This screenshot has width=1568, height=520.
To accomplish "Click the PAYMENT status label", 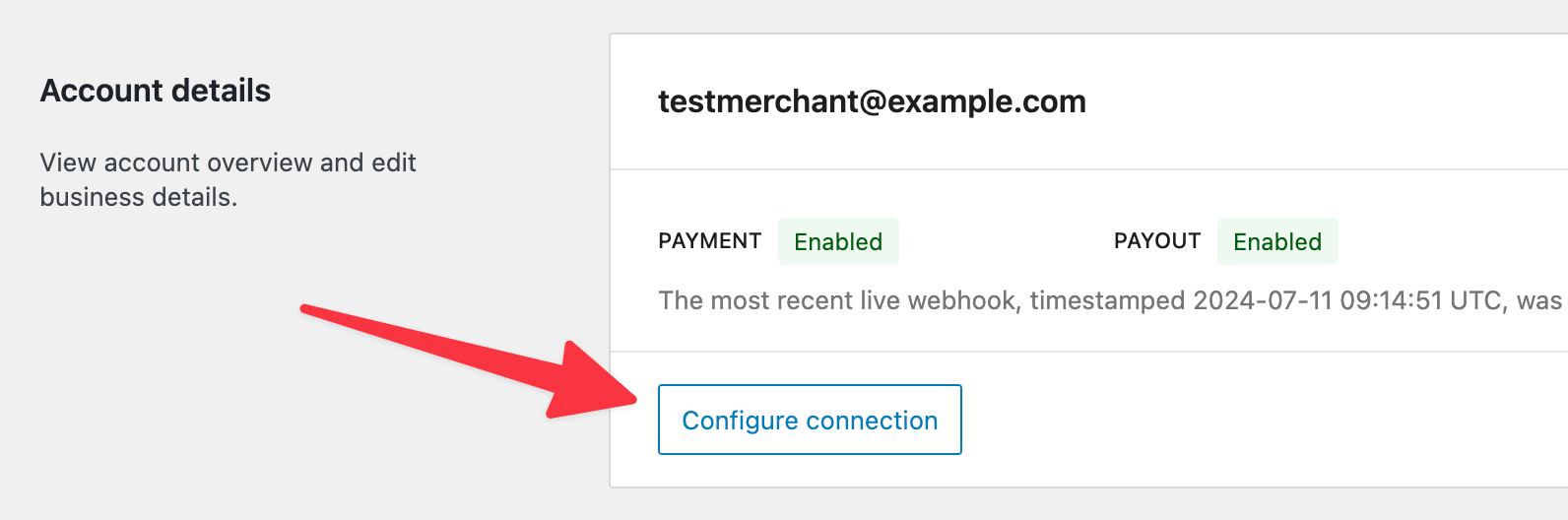I will [x=709, y=241].
